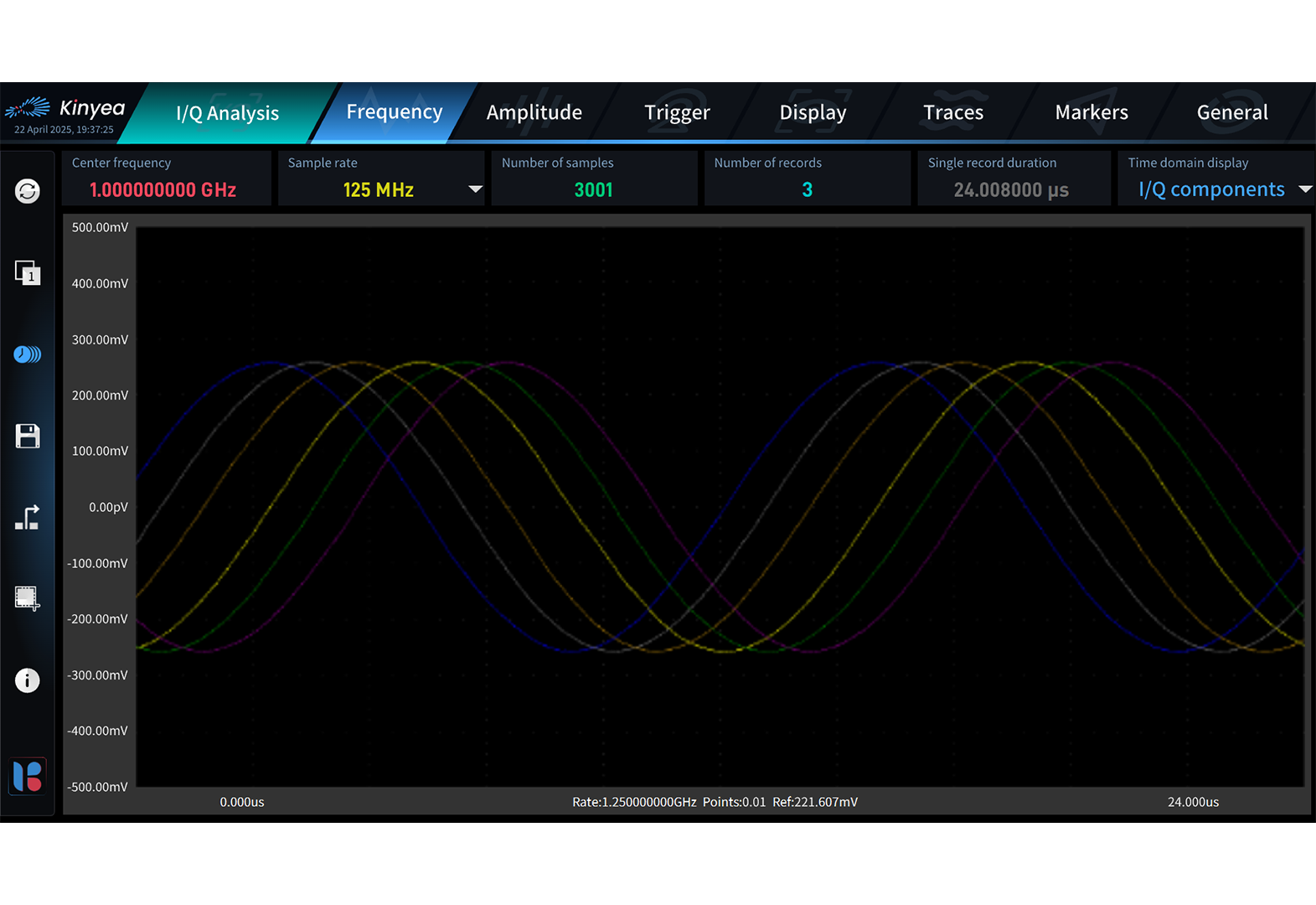1316x905 pixels.
Task: Expand the Time domain display dropdown
Action: pyautogui.click(x=1304, y=189)
